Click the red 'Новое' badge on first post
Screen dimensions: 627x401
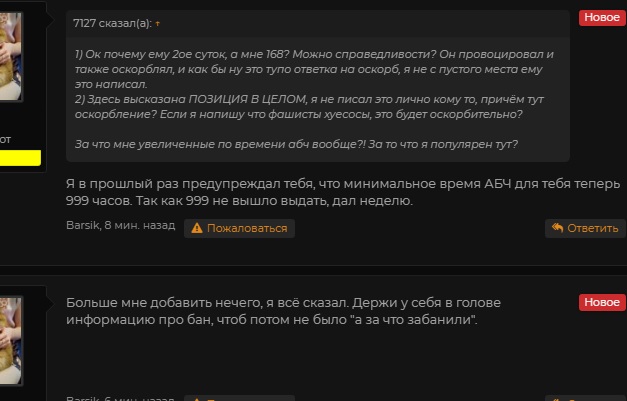click(601, 17)
